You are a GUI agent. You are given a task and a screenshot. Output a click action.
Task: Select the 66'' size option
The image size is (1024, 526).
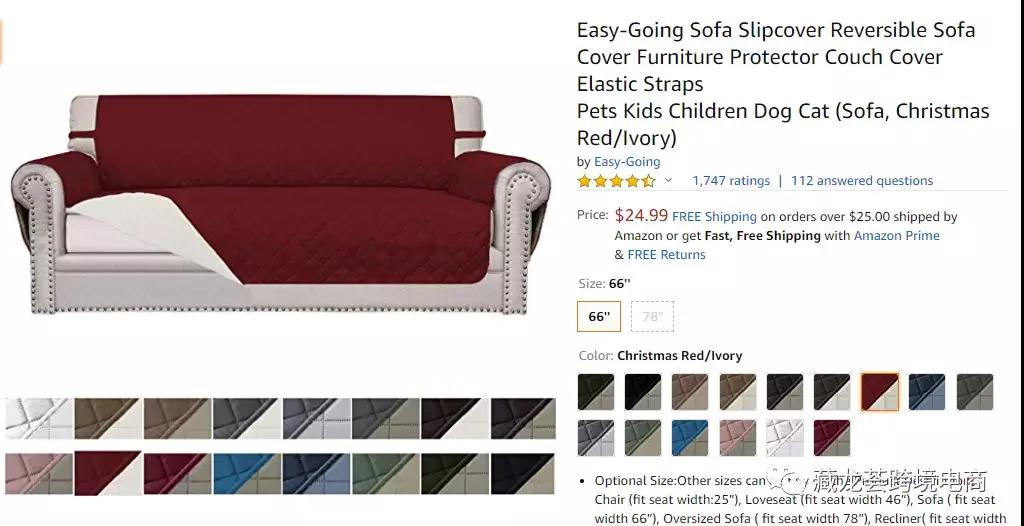pyautogui.click(x=598, y=317)
